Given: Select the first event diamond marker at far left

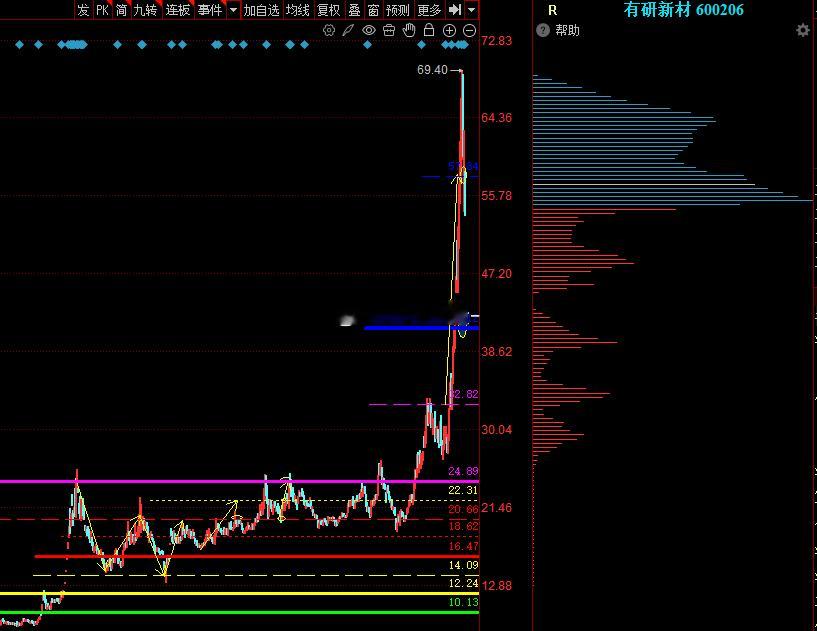Looking at the screenshot, I should click(x=20, y=45).
